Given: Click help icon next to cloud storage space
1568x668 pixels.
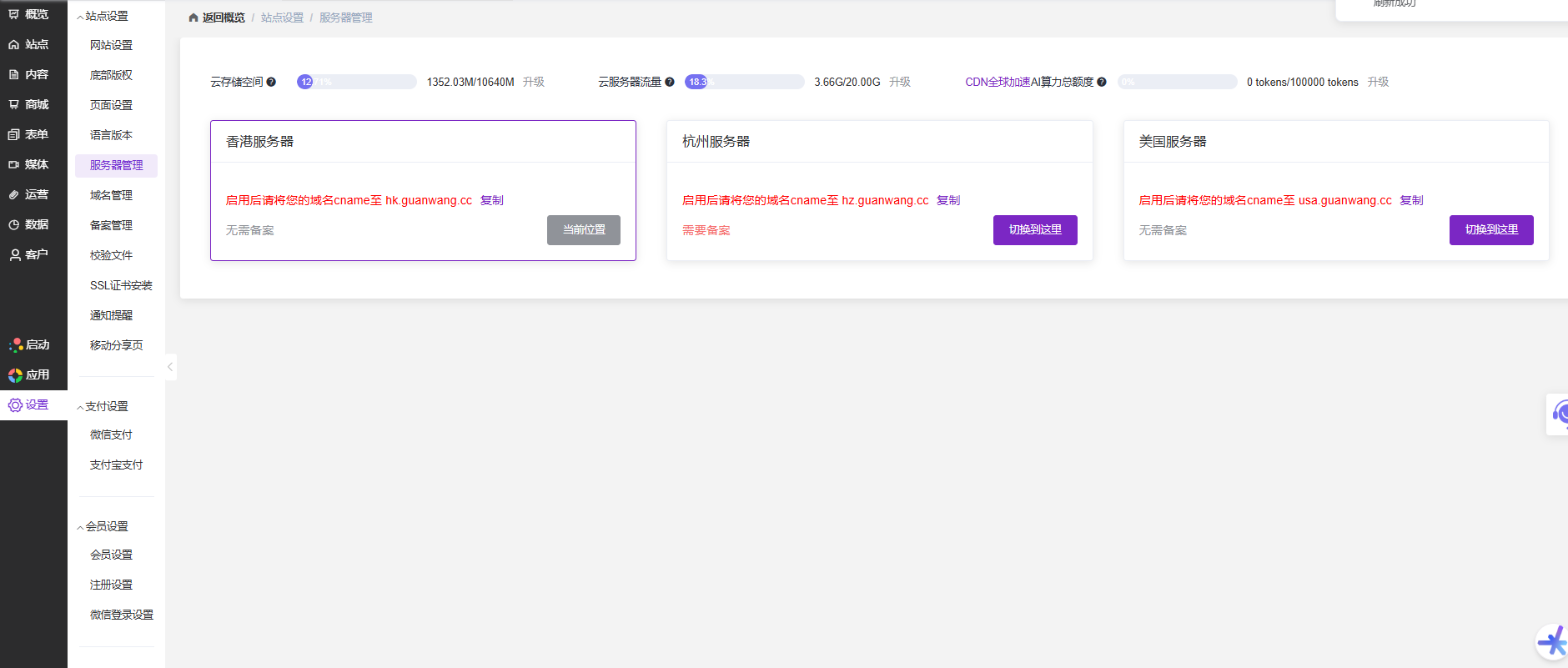Looking at the screenshot, I should [271, 82].
